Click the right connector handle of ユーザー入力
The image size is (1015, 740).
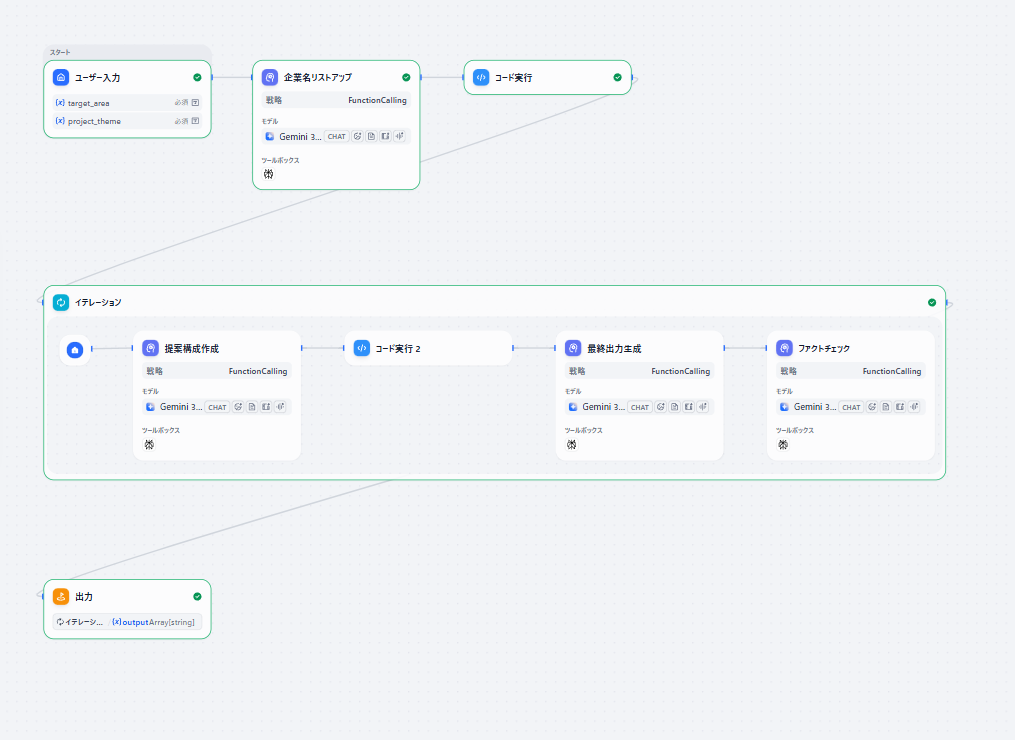tap(212, 78)
